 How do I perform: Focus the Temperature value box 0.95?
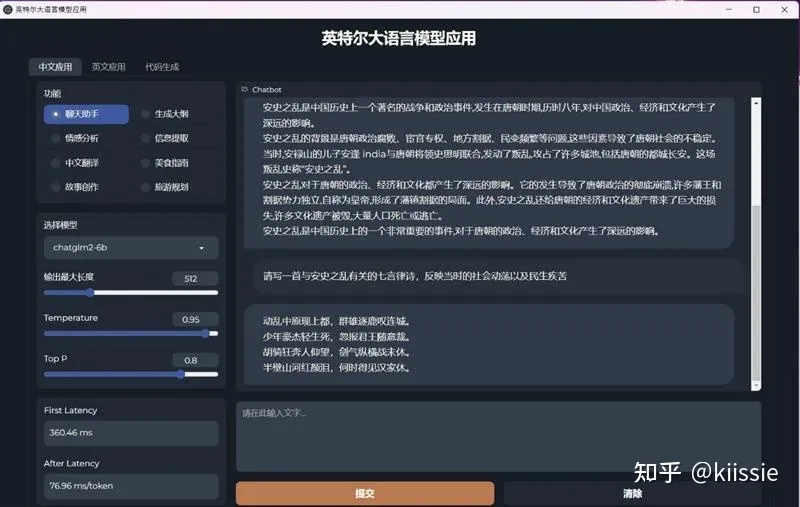coord(194,319)
